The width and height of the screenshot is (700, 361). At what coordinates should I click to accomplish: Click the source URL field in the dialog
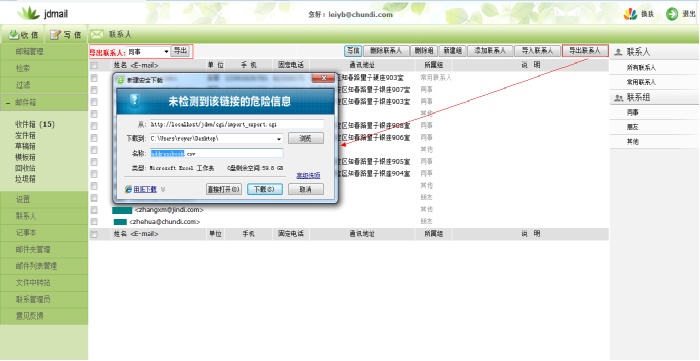pos(237,124)
